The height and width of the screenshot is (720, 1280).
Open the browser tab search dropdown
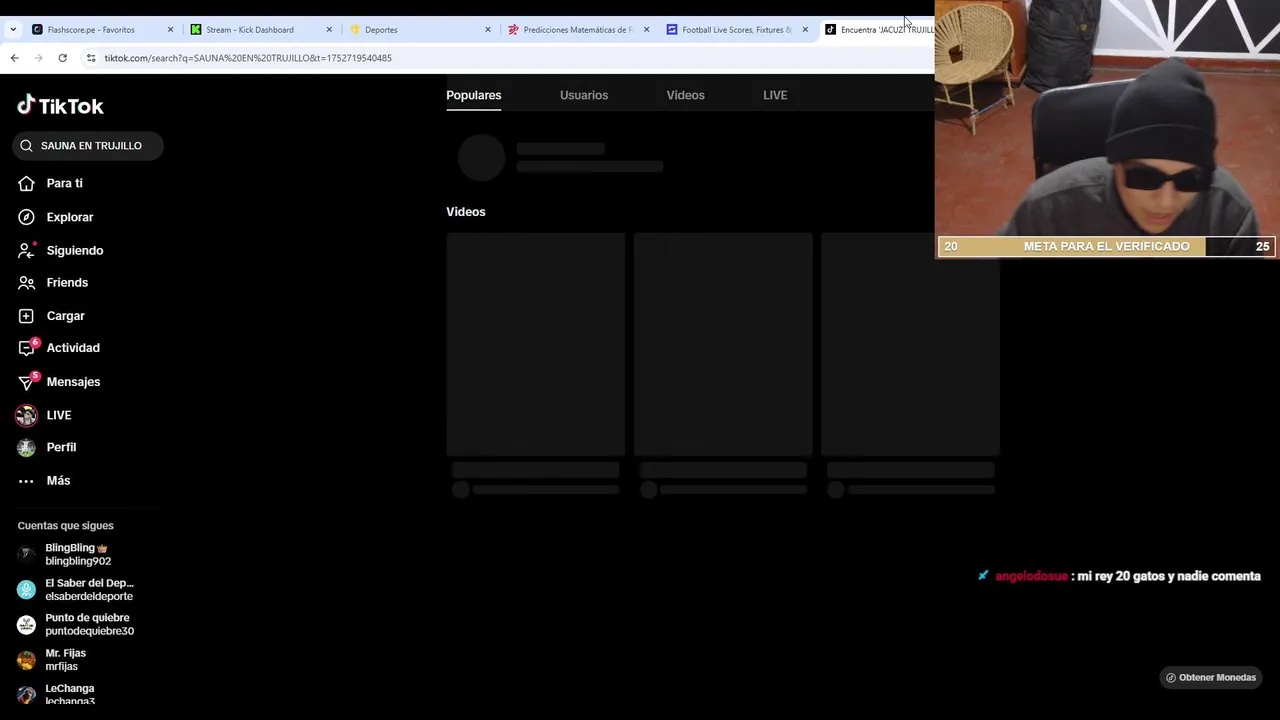click(x=13, y=30)
